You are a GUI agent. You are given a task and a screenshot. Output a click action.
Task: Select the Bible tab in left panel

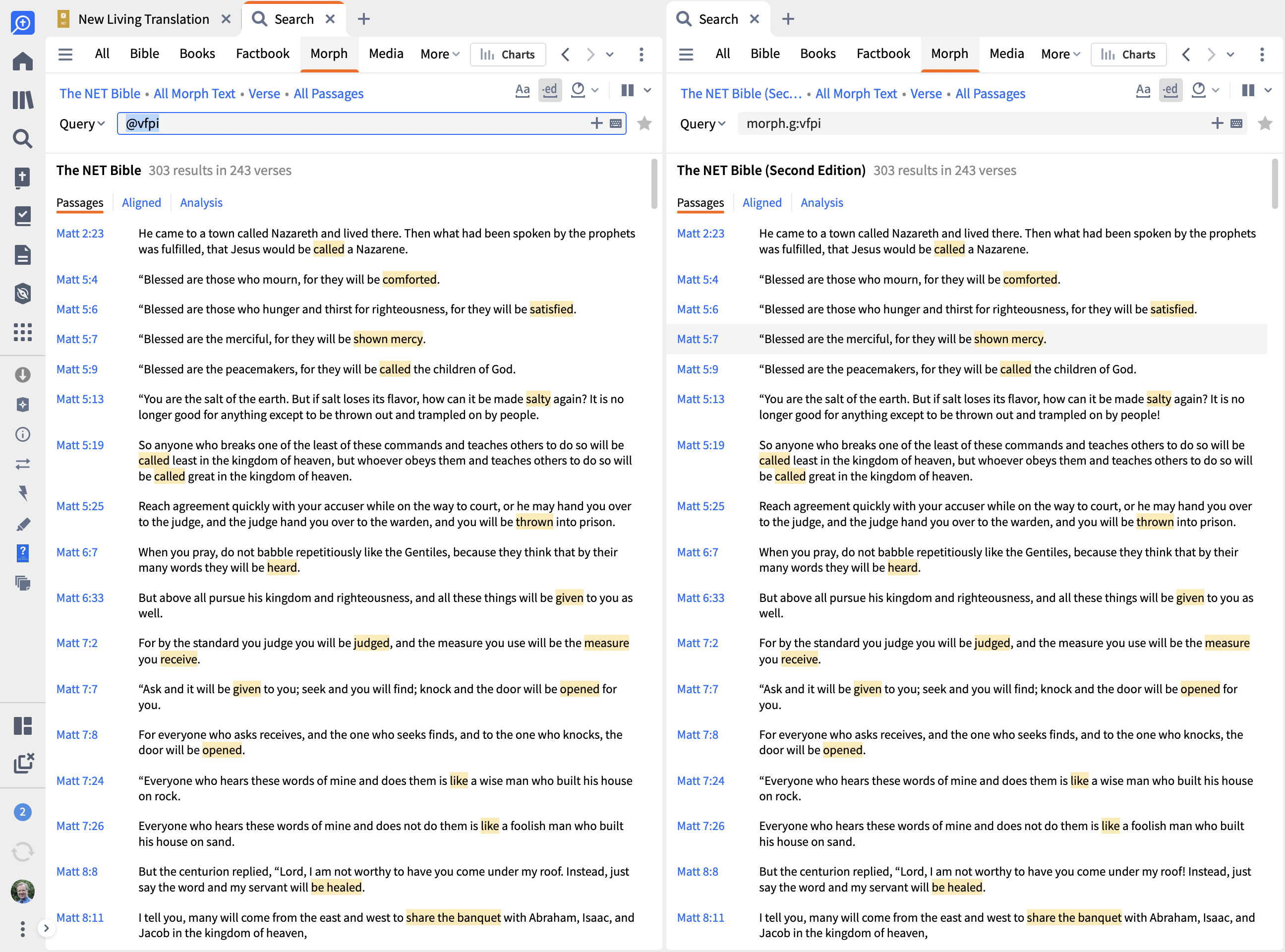[144, 54]
